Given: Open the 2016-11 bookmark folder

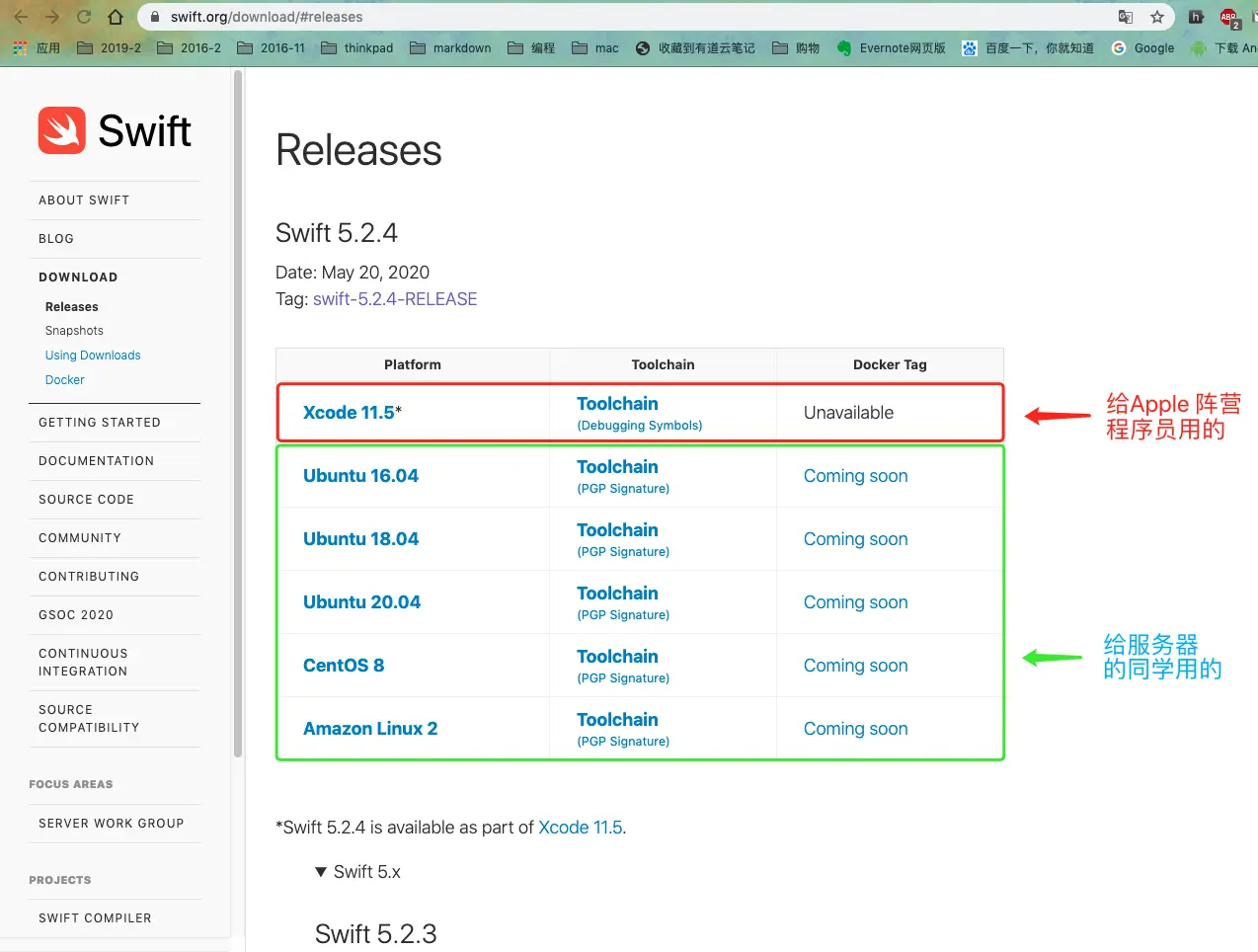Looking at the screenshot, I should click(272, 47).
